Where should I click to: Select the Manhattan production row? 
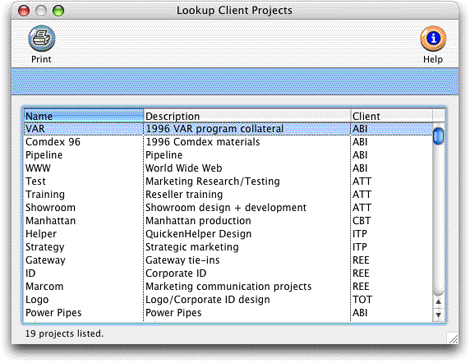point(228,221)
